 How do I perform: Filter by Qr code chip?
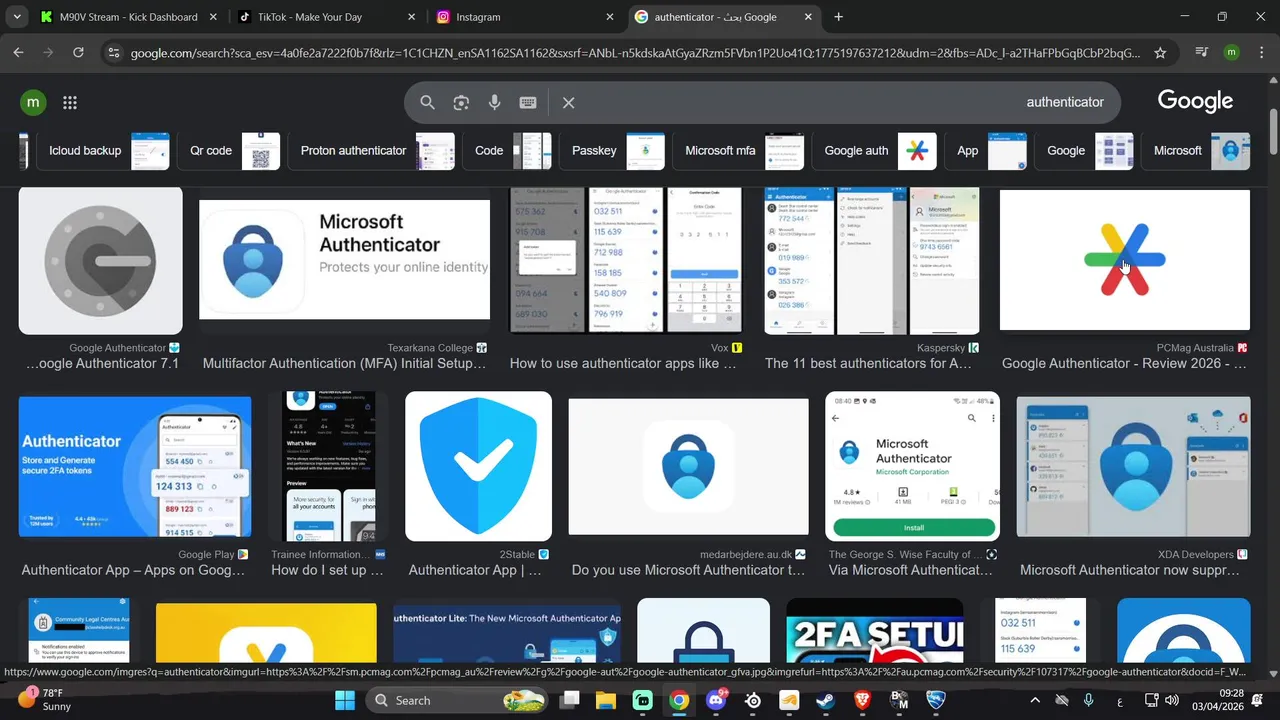[229, 151]
